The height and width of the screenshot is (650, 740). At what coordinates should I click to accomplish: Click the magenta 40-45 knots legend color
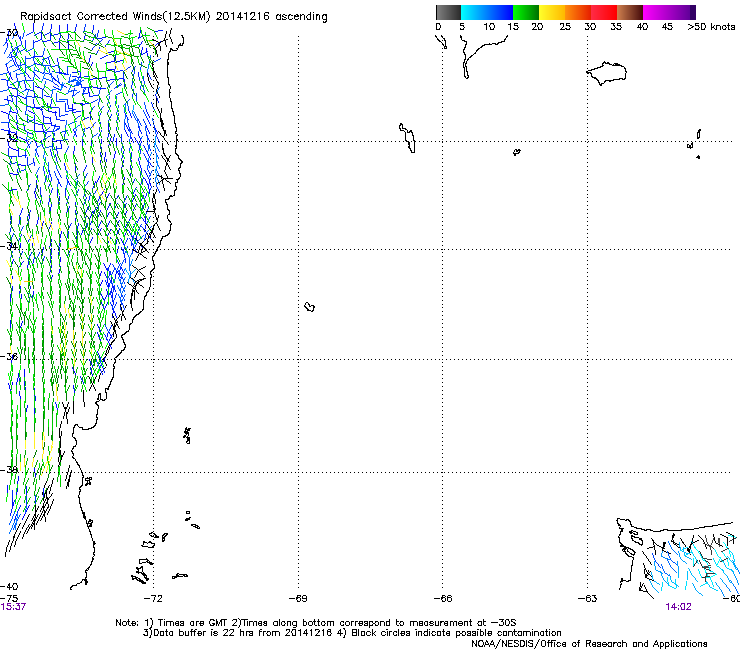click(656, 12)
